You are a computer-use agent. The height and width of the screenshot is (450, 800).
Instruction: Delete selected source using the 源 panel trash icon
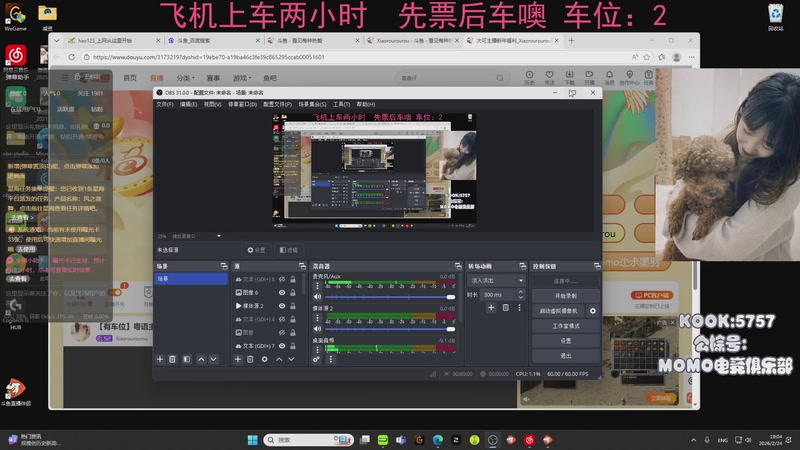point(250,359)
